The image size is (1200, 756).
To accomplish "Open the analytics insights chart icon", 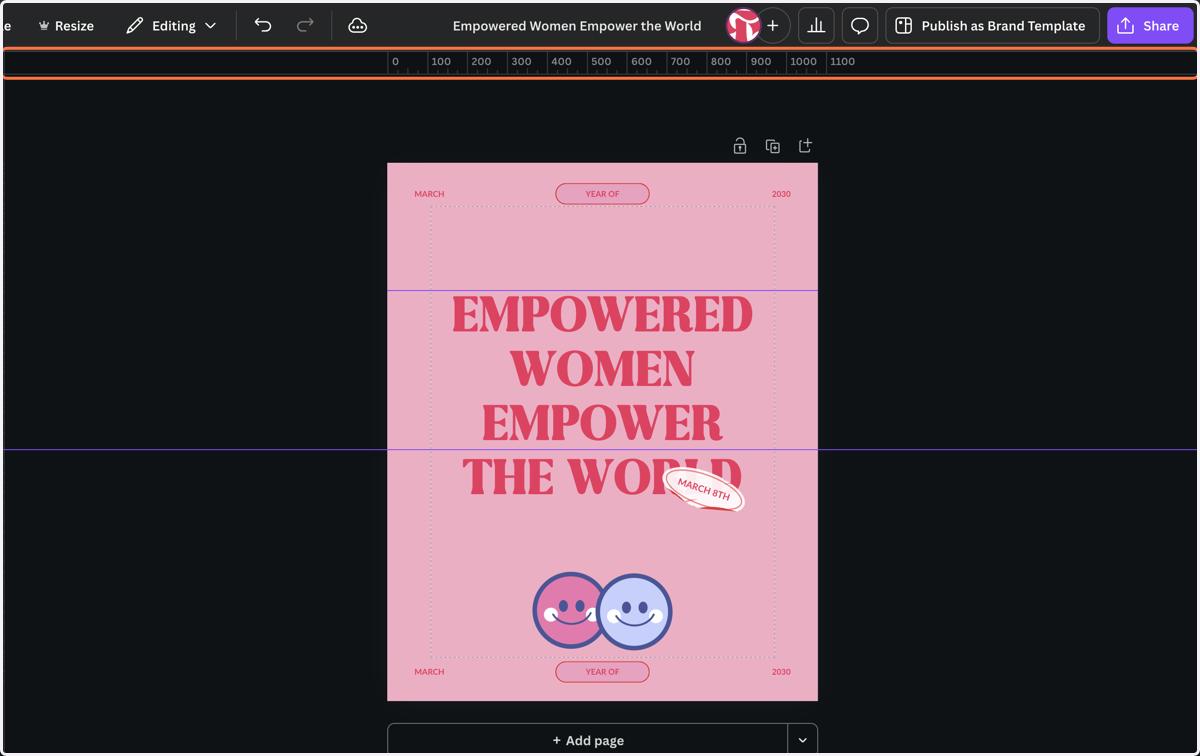I will click(x=816, y=26).
